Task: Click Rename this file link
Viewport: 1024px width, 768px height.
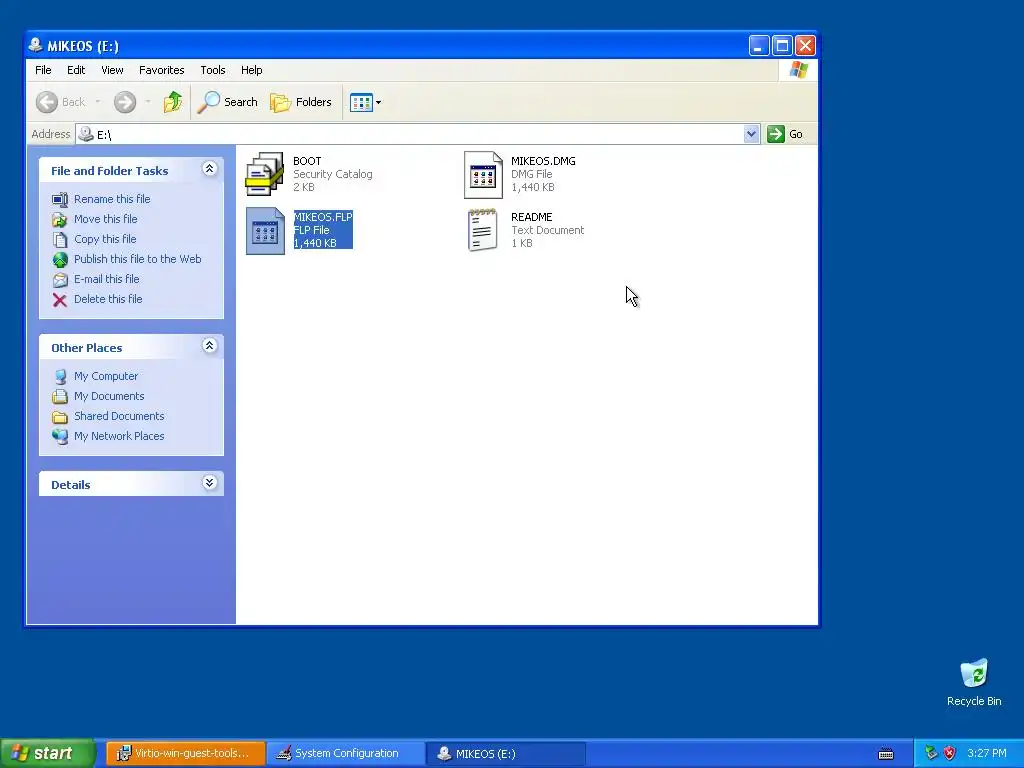Action: click(x=112, y=199)
